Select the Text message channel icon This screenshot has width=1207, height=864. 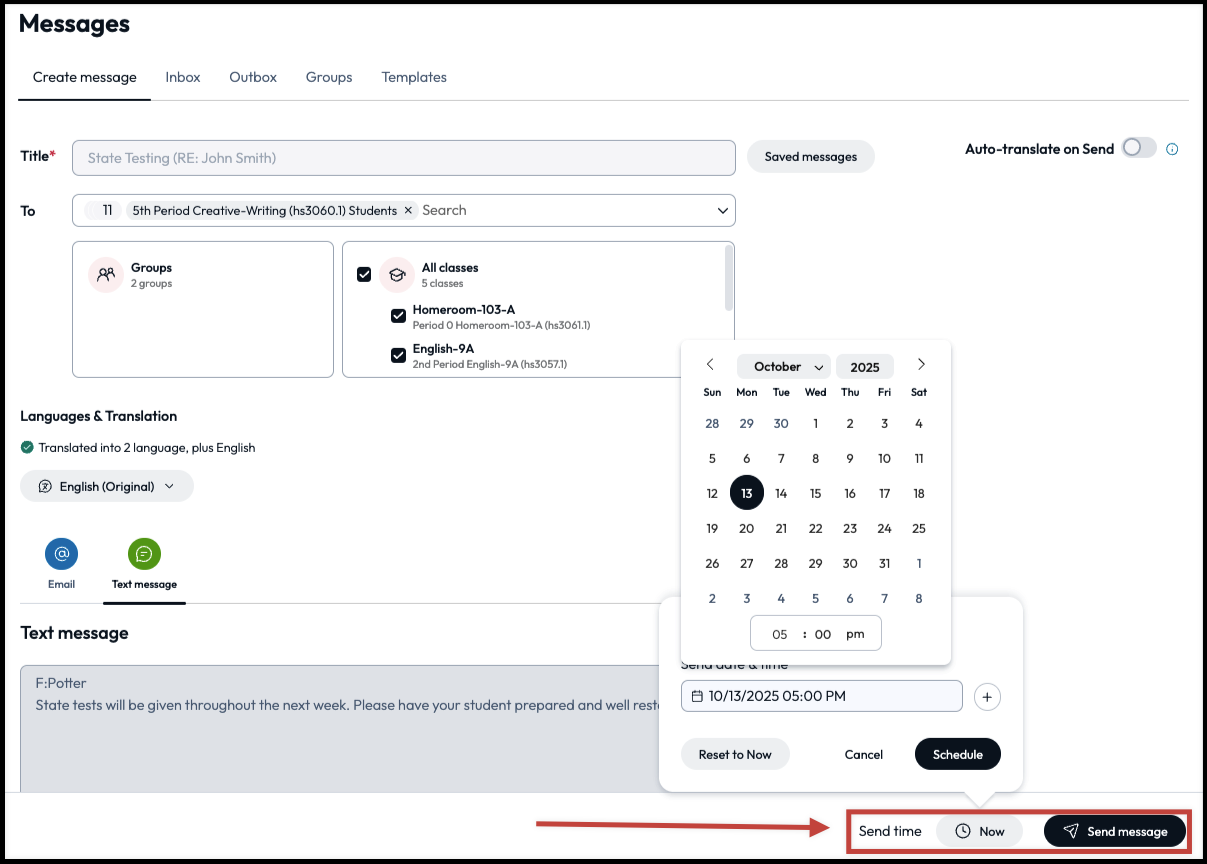tap(144, 554)
